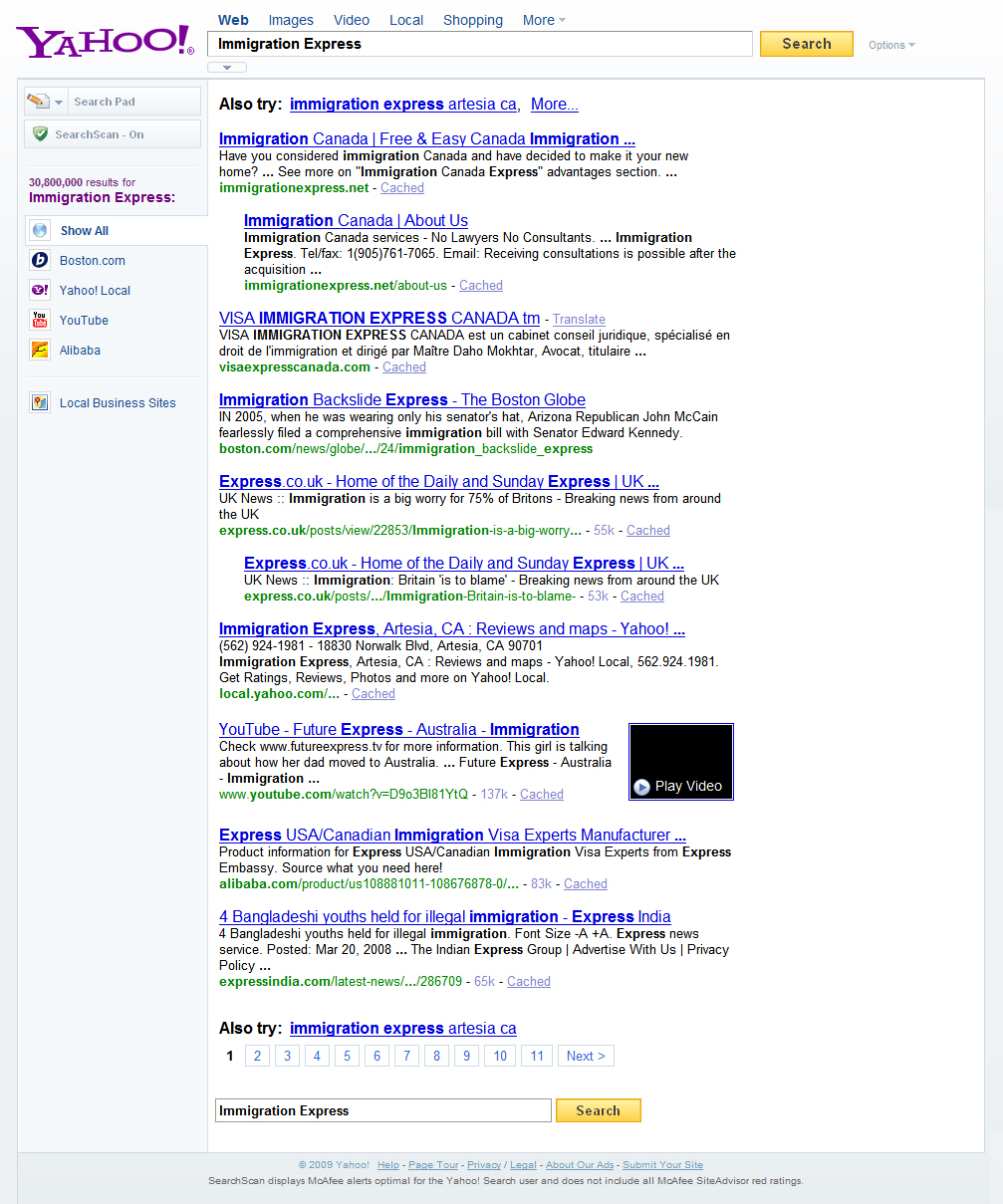Play the Future Express video thumbnail
This screenshot has width=1003, height=1204.
681,762
